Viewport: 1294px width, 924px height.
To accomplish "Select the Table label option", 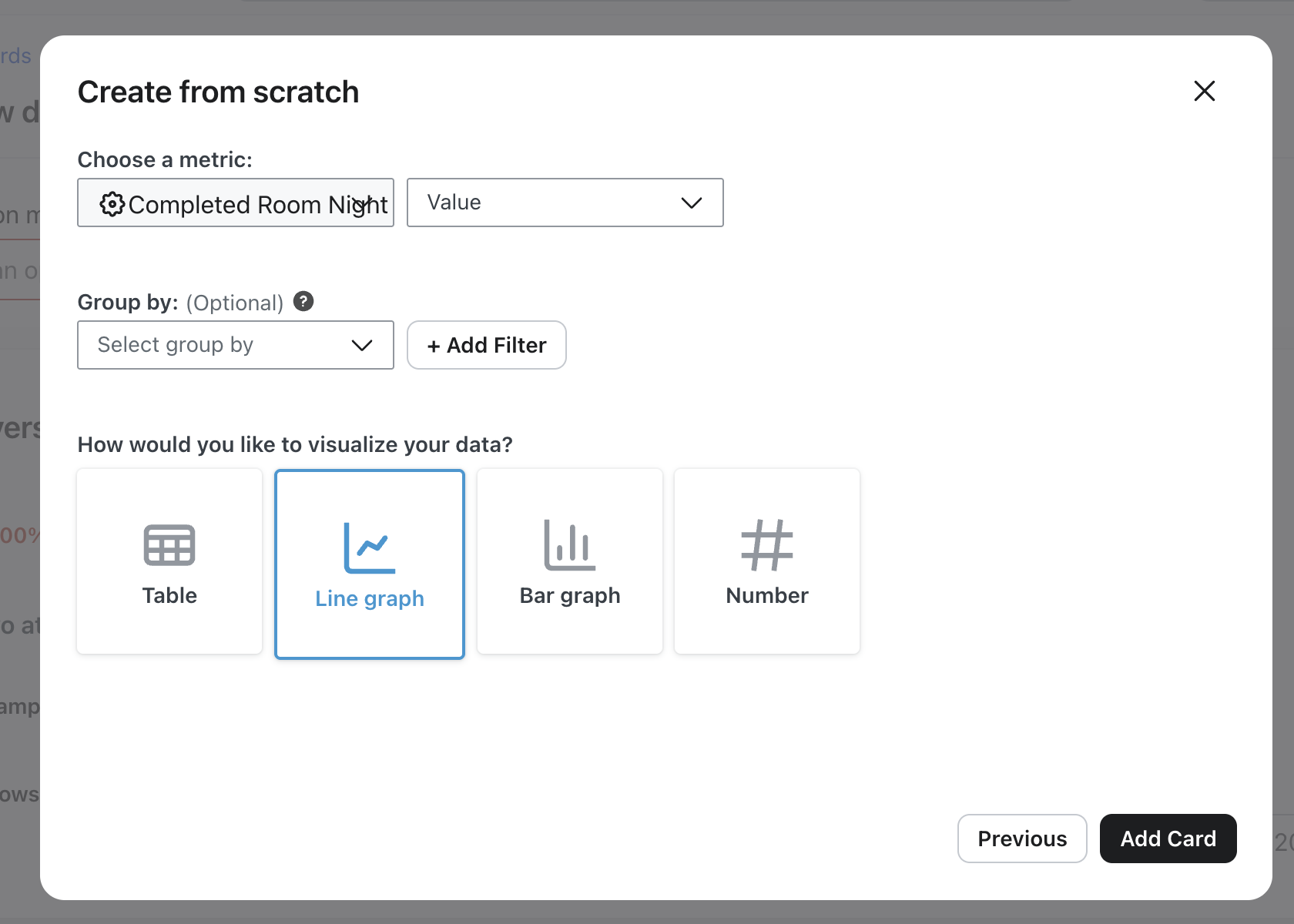I will point(169,595).
